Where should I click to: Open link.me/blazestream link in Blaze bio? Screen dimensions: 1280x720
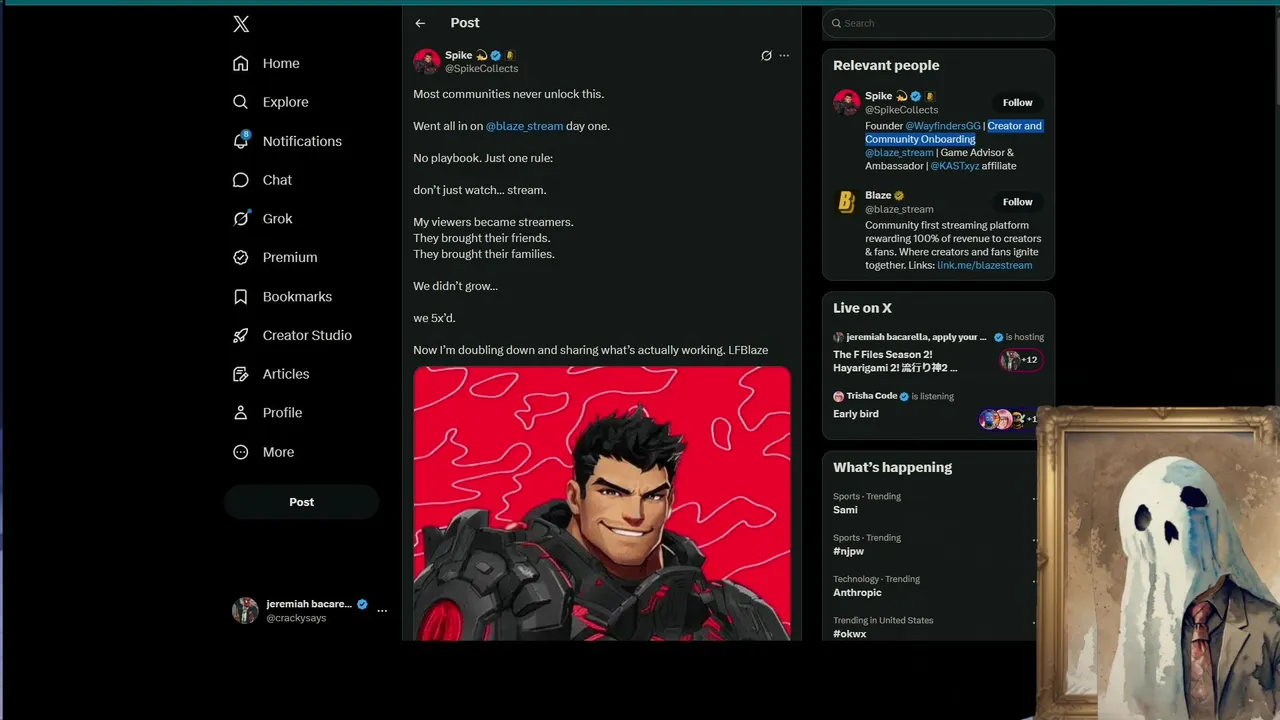pyautogui.click(x=984, y=266)
